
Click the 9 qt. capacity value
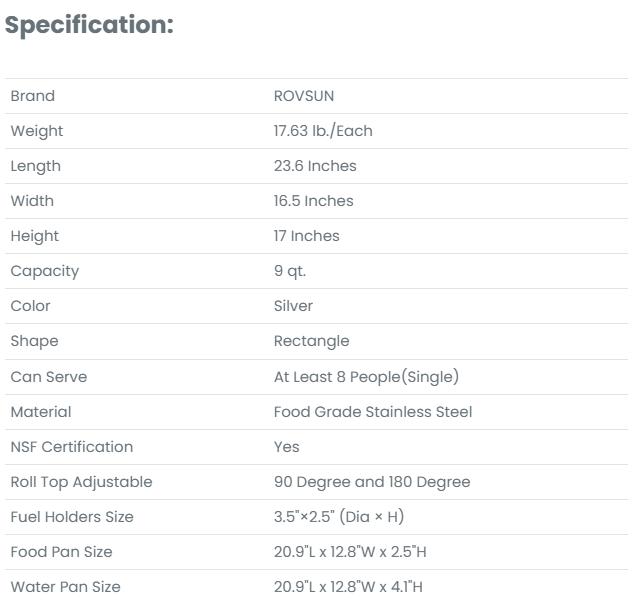[290, 271]
